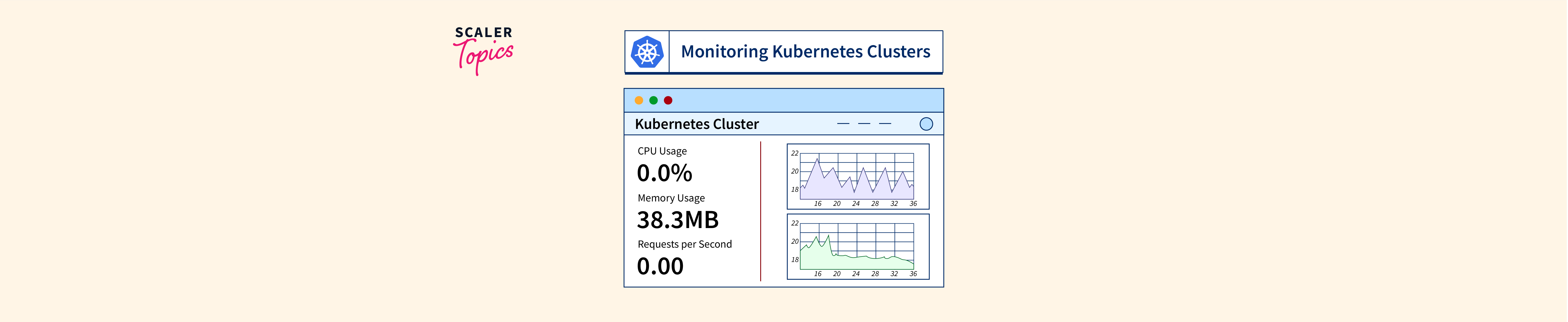
Task: Click the Monitoring Kubernetes Clusters title
Action: tap(805, 52)
